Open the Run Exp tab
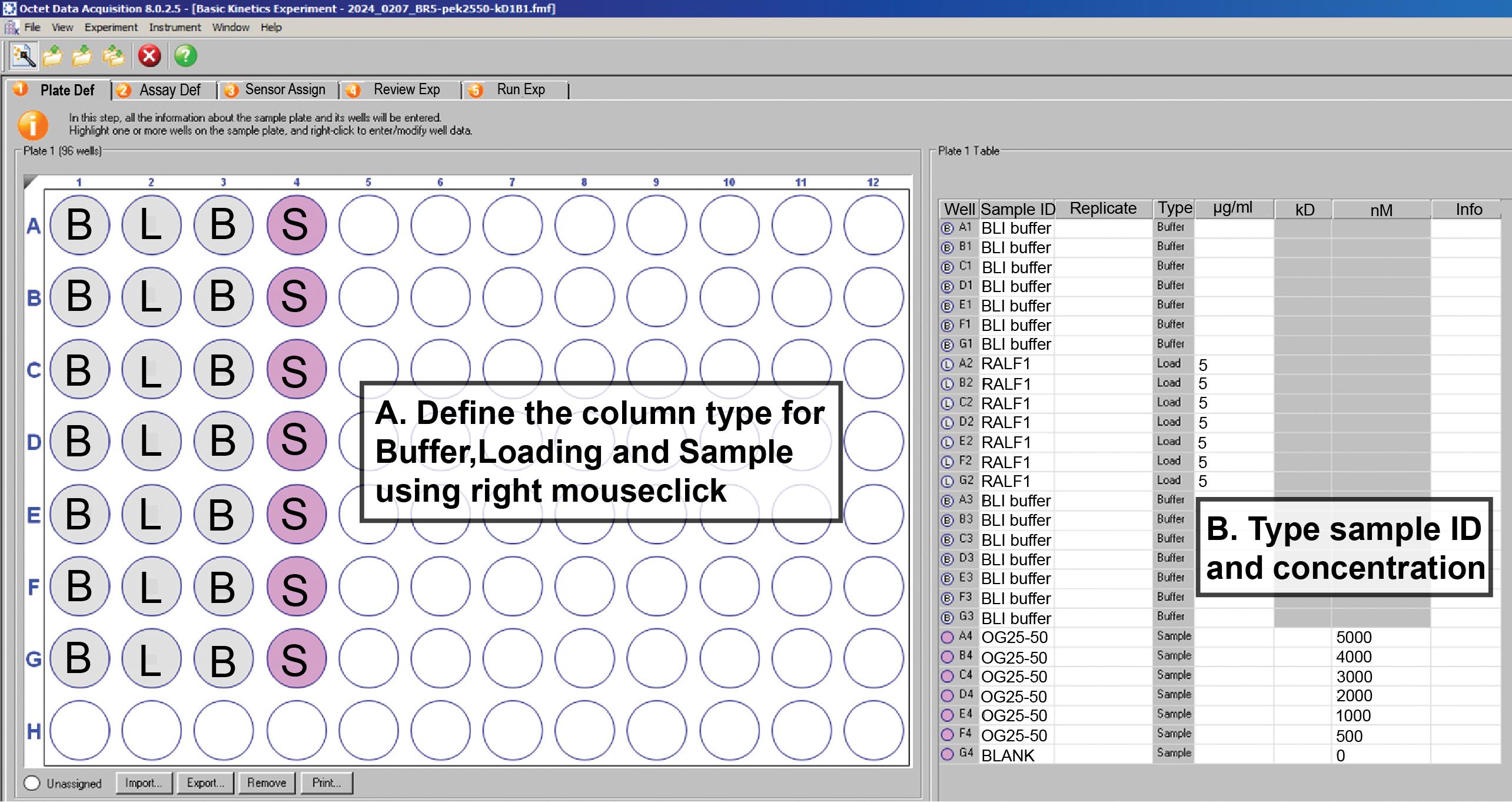 click(516, 90)
